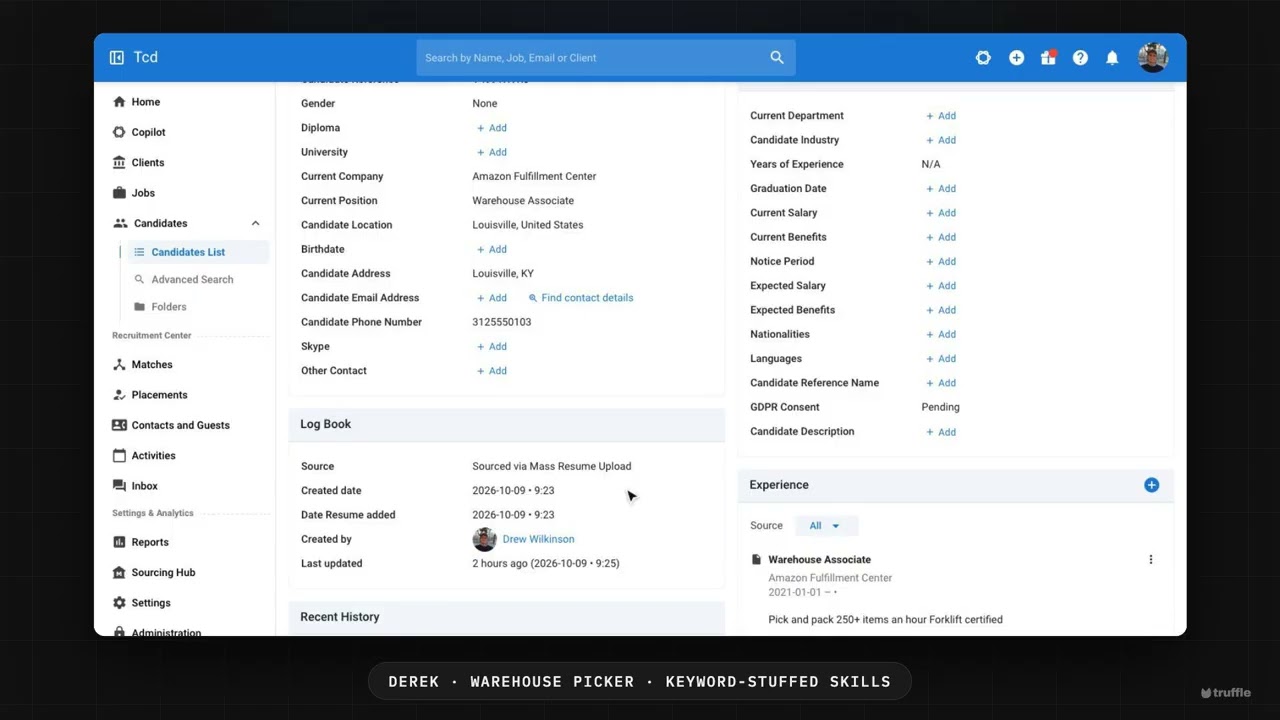Viewport: 1280px width, 720px height.
Task: Add a Skype contact
Action: tap(491, 346)
